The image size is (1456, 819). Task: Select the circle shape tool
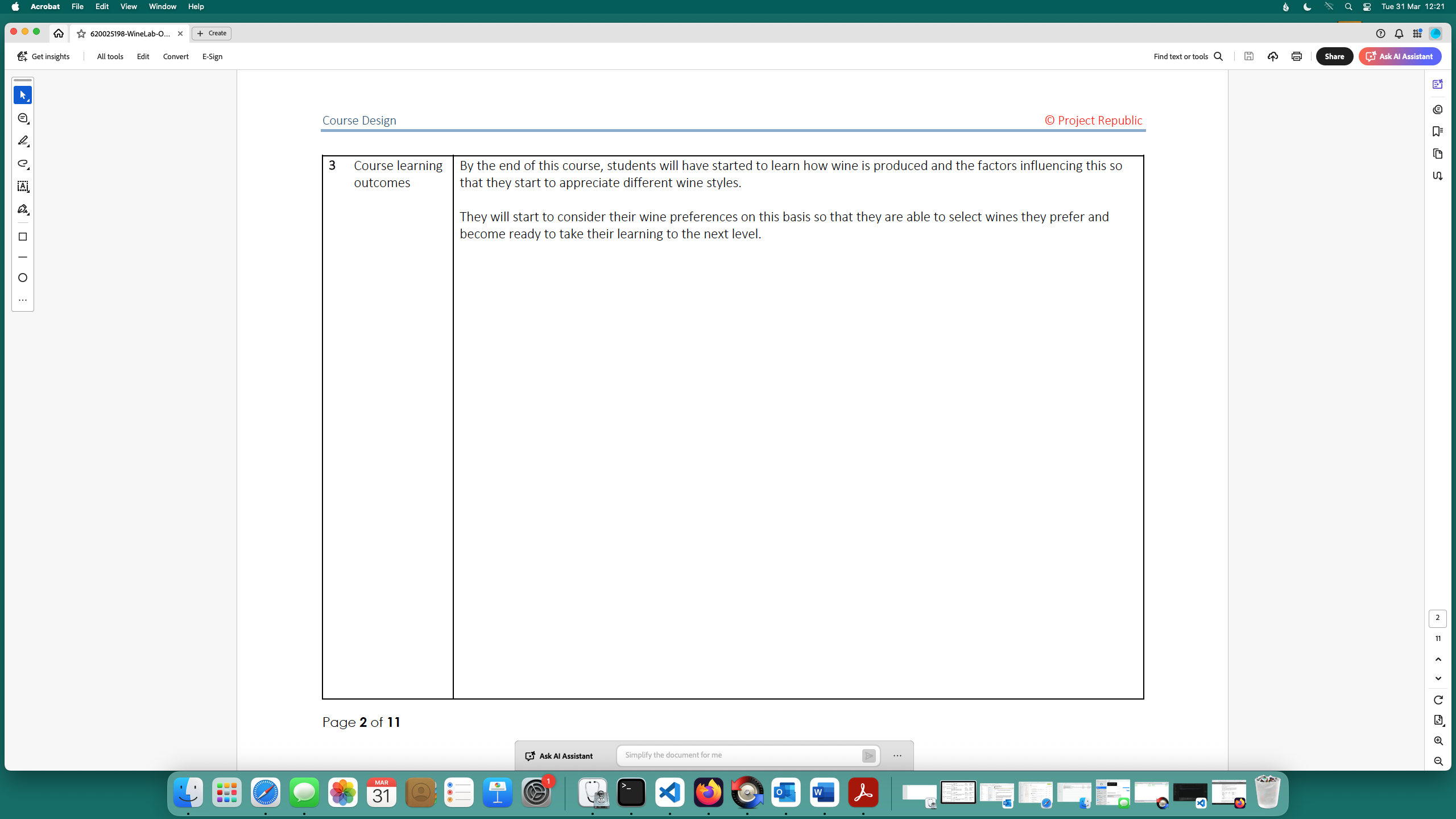click(23, 278)
